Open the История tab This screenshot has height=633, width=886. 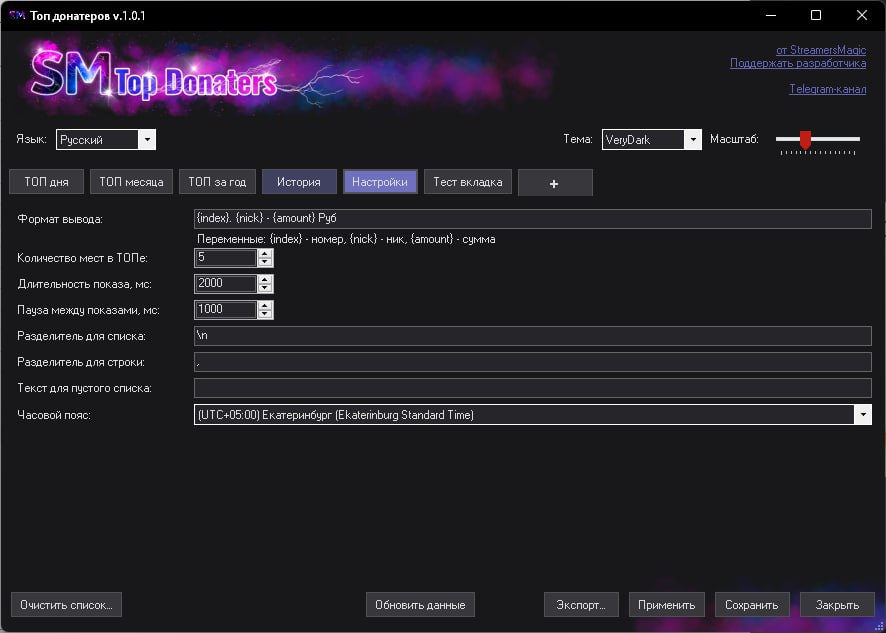[298, 182]
